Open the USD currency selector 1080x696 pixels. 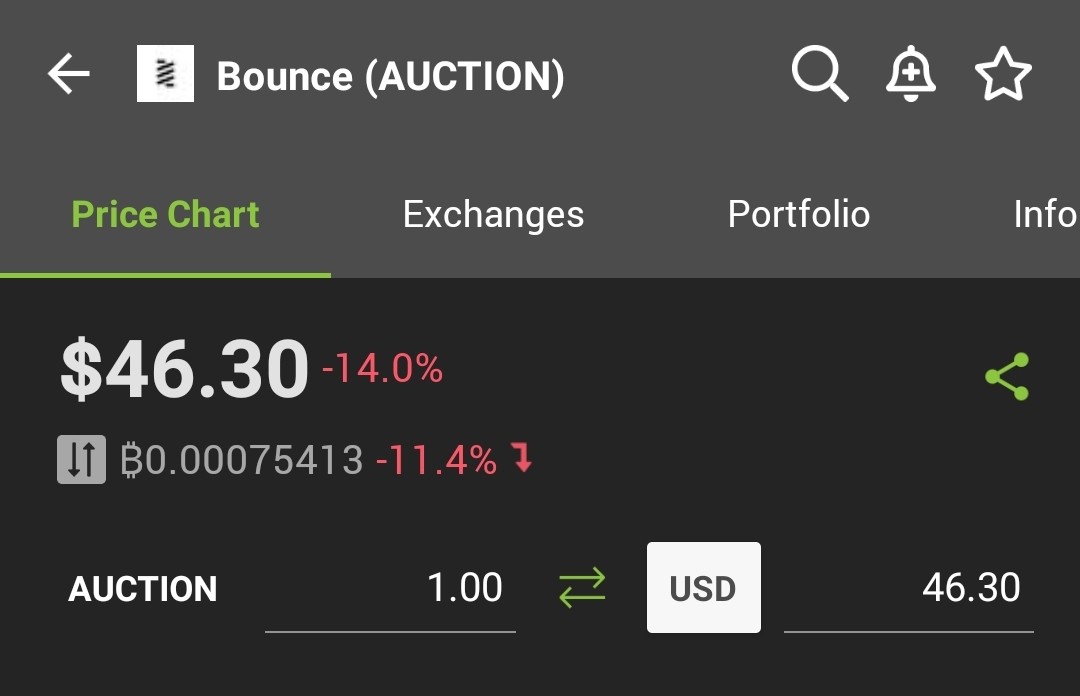[703, 587]
